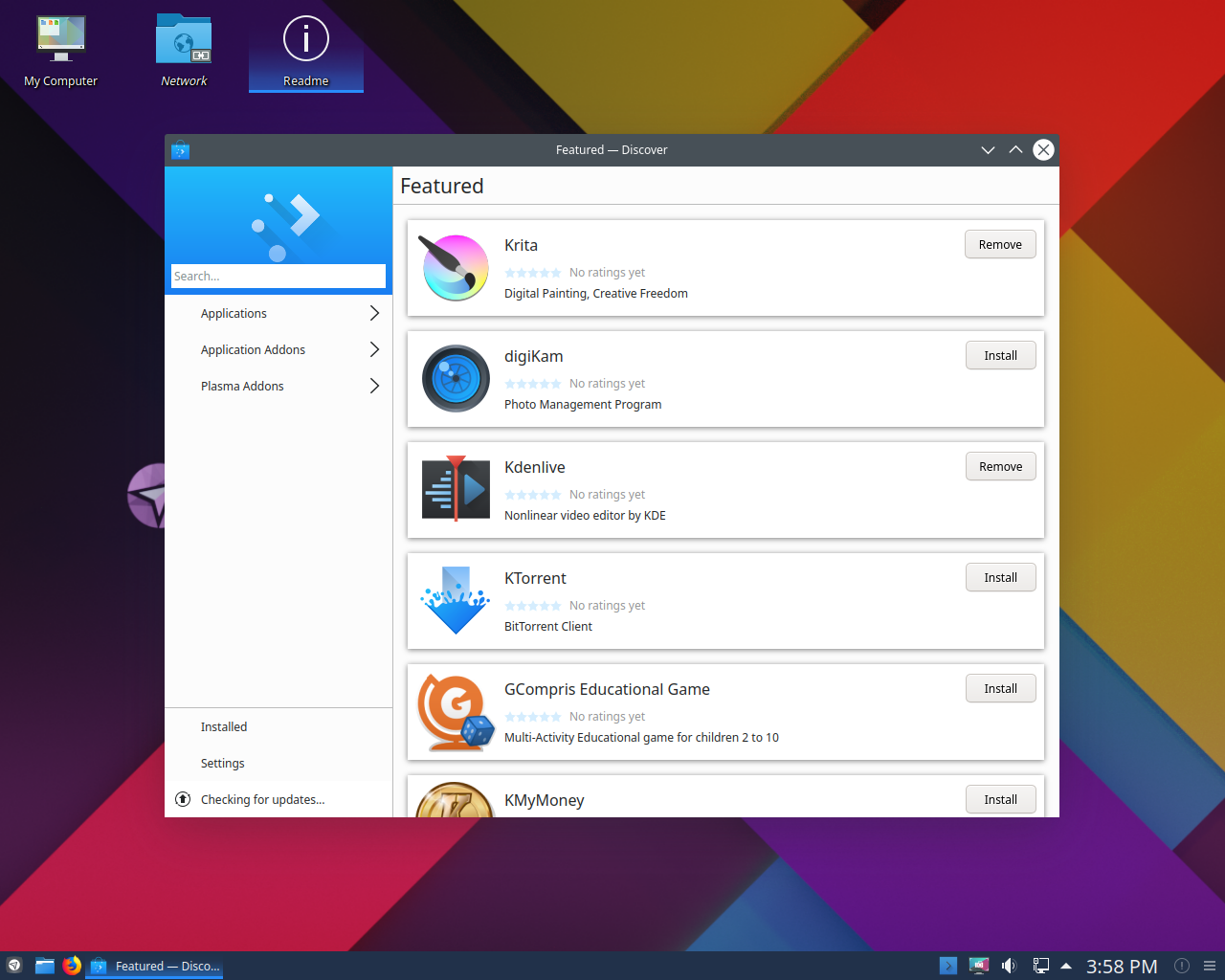Image resolution: width=1225 pixels, height=980 pixels.
Task: Click the "BitTorrent Client" description
Action: (x=548, y=627)
